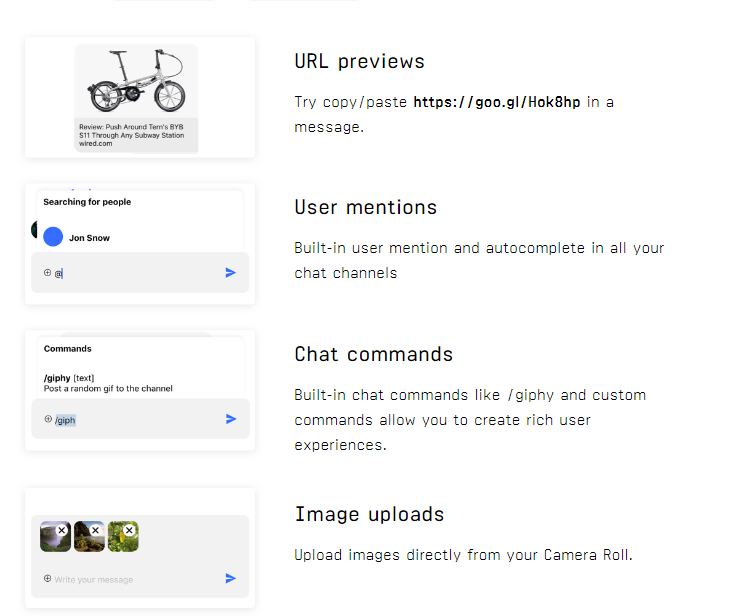Click the /giph command text field
The height and width of the screenshot is (616, 756).
140,420
